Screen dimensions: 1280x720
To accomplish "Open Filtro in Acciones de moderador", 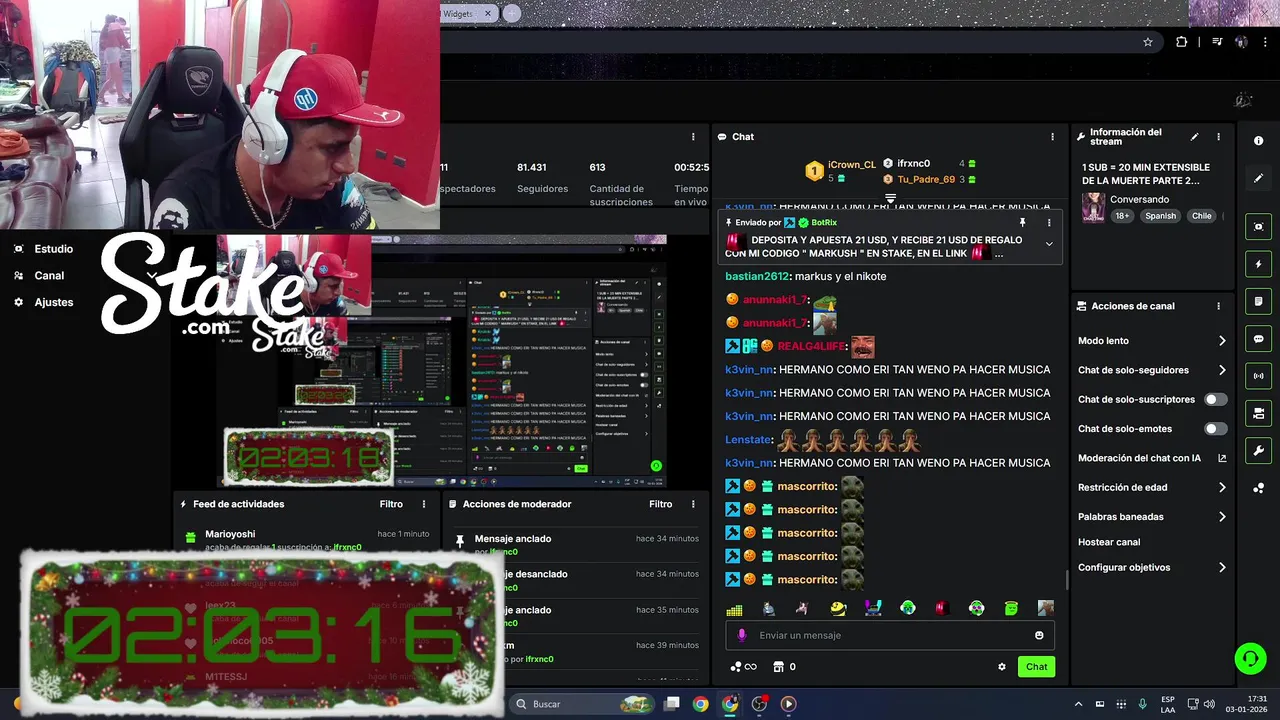I will [x=661, y=504].
